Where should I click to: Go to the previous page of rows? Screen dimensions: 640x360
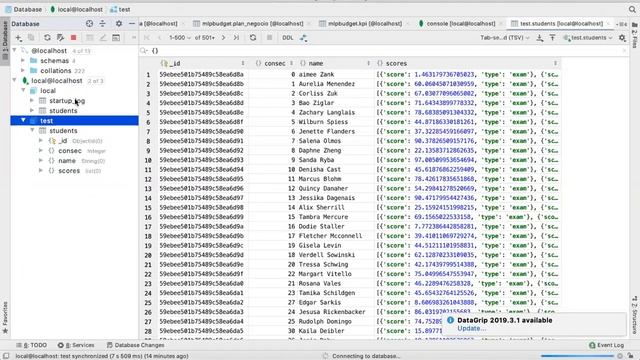pos(159,38)
